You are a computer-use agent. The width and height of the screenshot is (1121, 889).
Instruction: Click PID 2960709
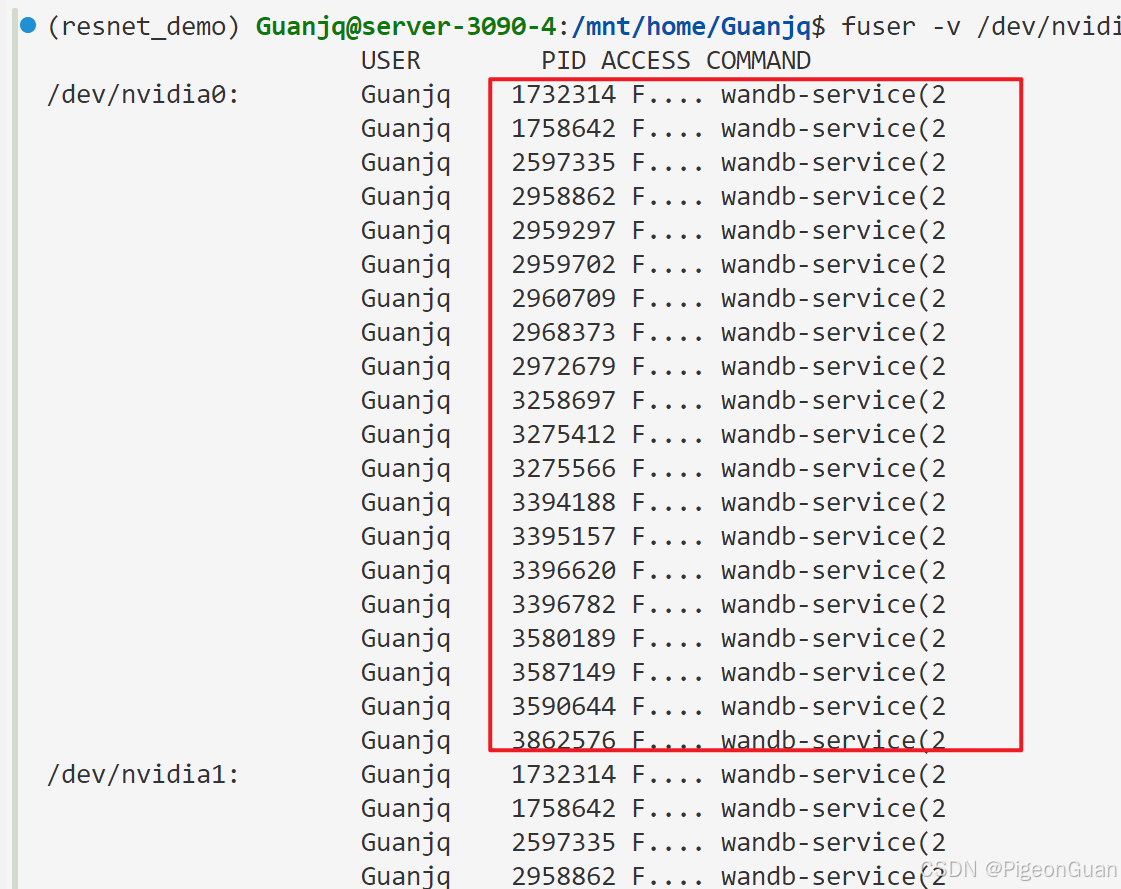(x=563, y=298)
